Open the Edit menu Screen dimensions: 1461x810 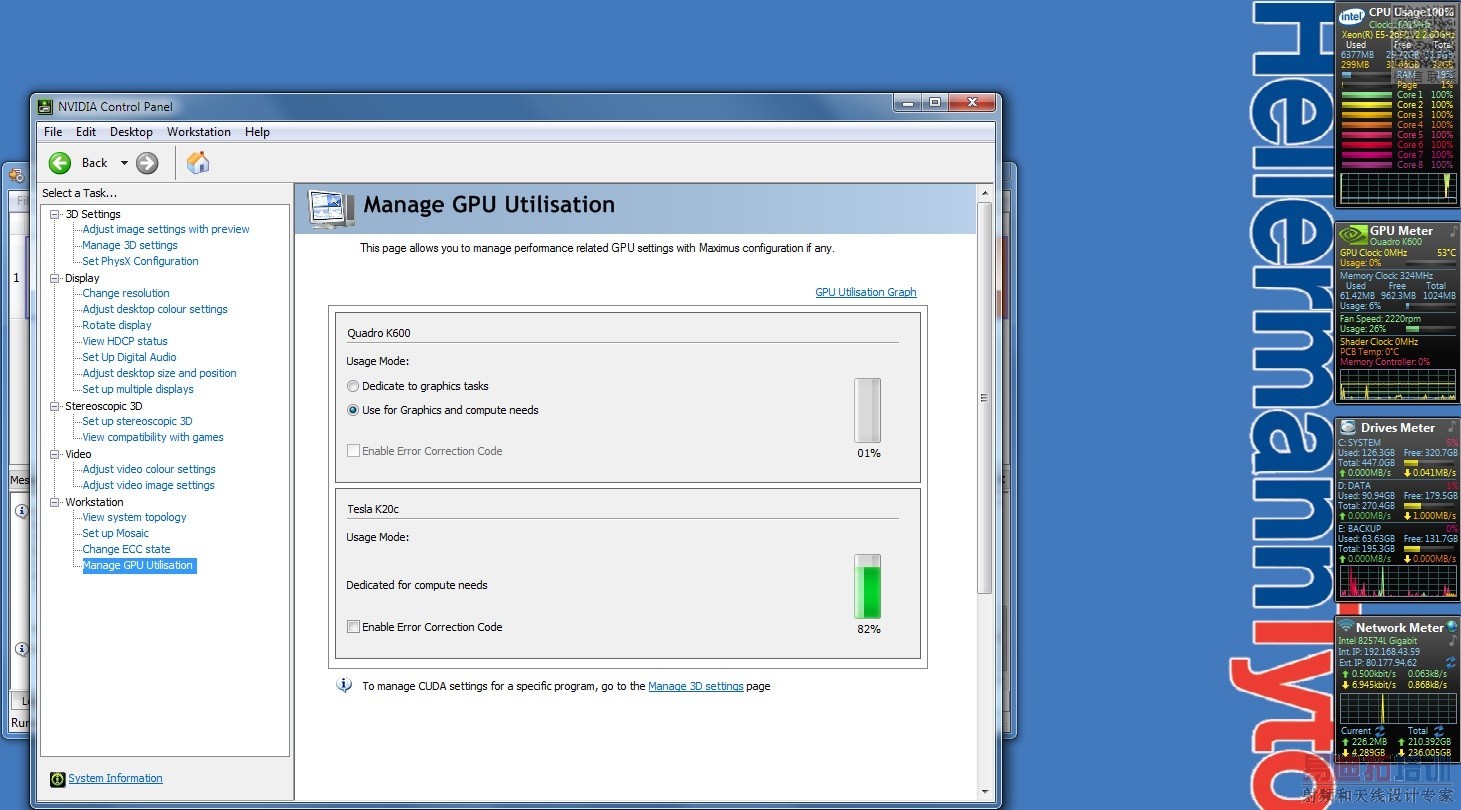pyautogui.click(x=86, y=132)
